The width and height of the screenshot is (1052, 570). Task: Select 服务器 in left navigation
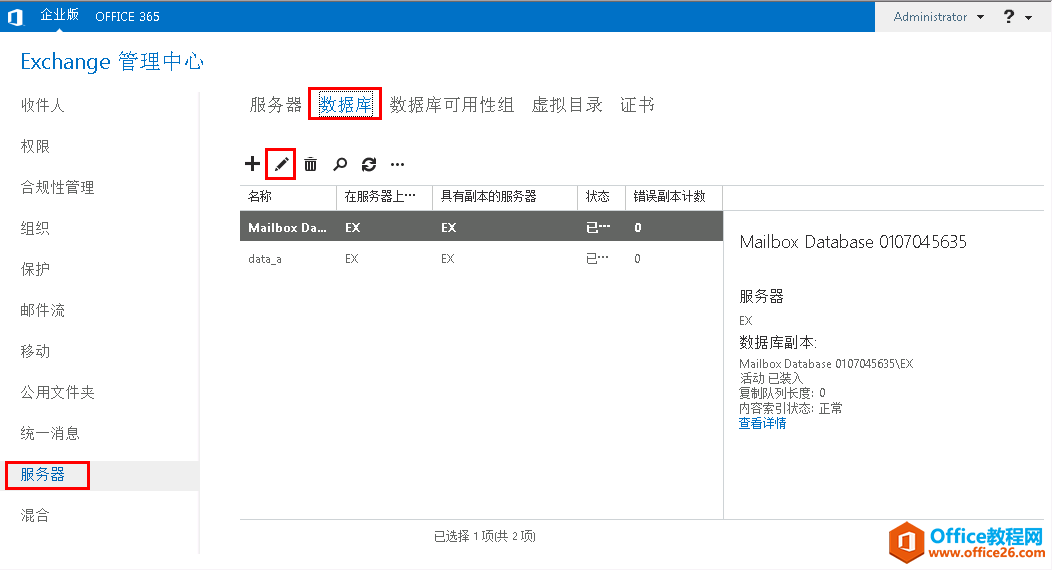(42, 474)
